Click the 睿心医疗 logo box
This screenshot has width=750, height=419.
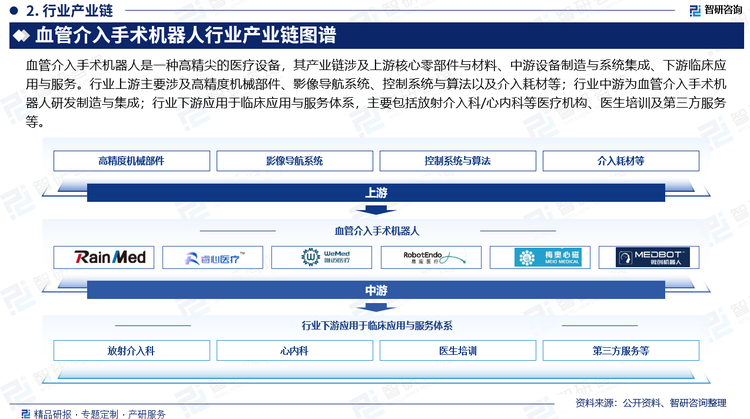tap(212, 257)
